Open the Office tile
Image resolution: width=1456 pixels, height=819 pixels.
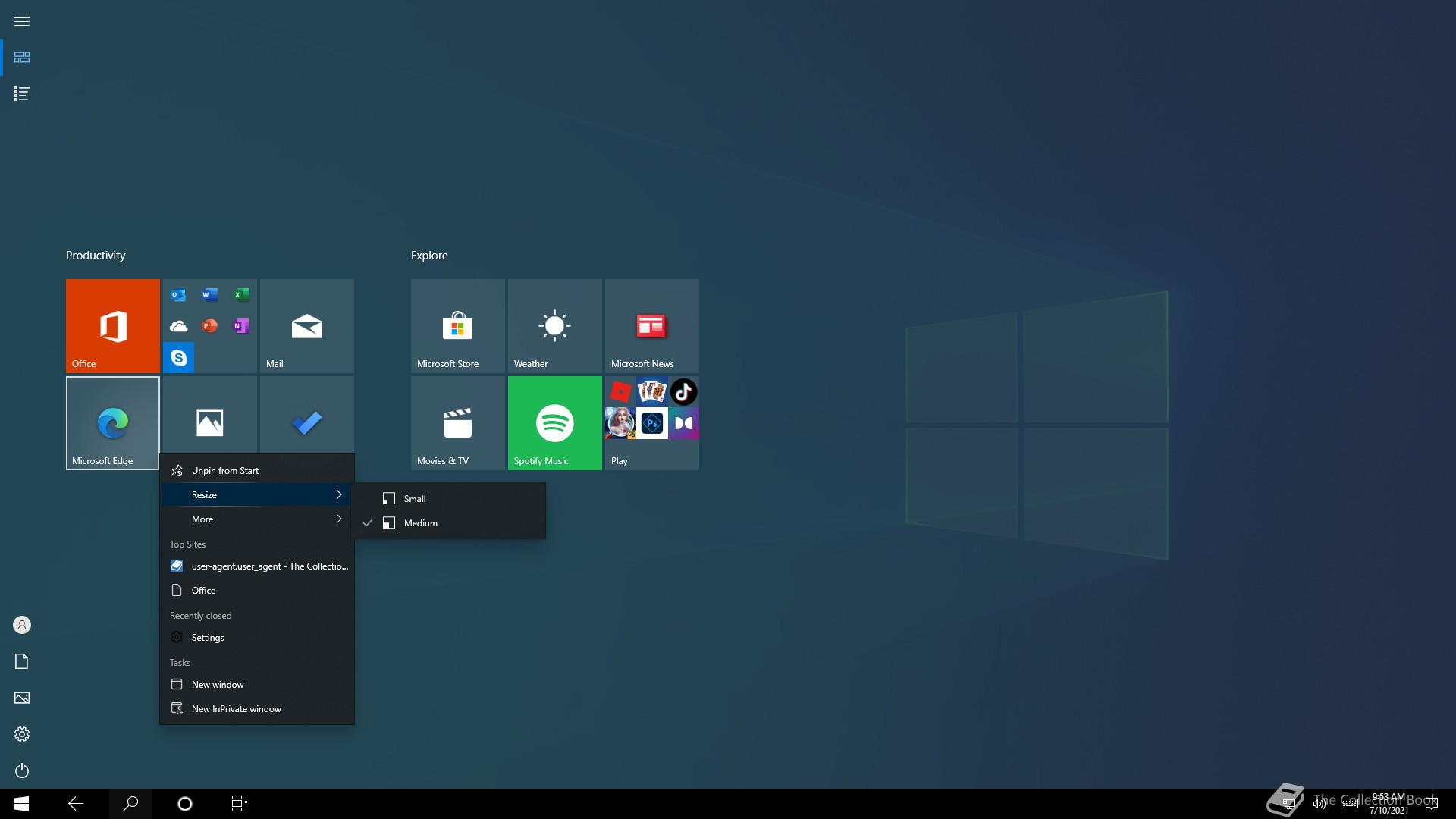(x=113, y=326)
